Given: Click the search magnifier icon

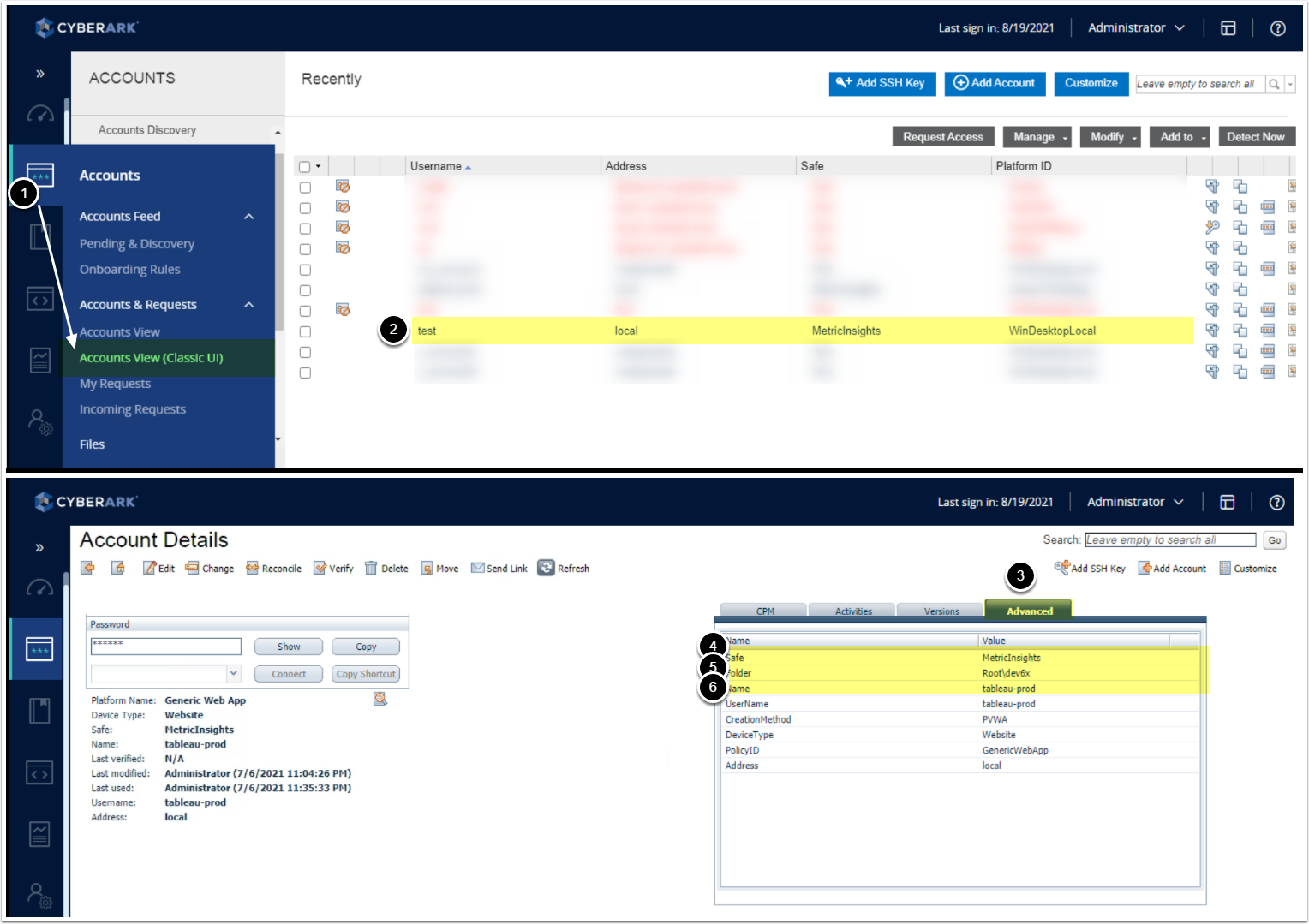Looking at the screenshot, I should (1274, 84).
